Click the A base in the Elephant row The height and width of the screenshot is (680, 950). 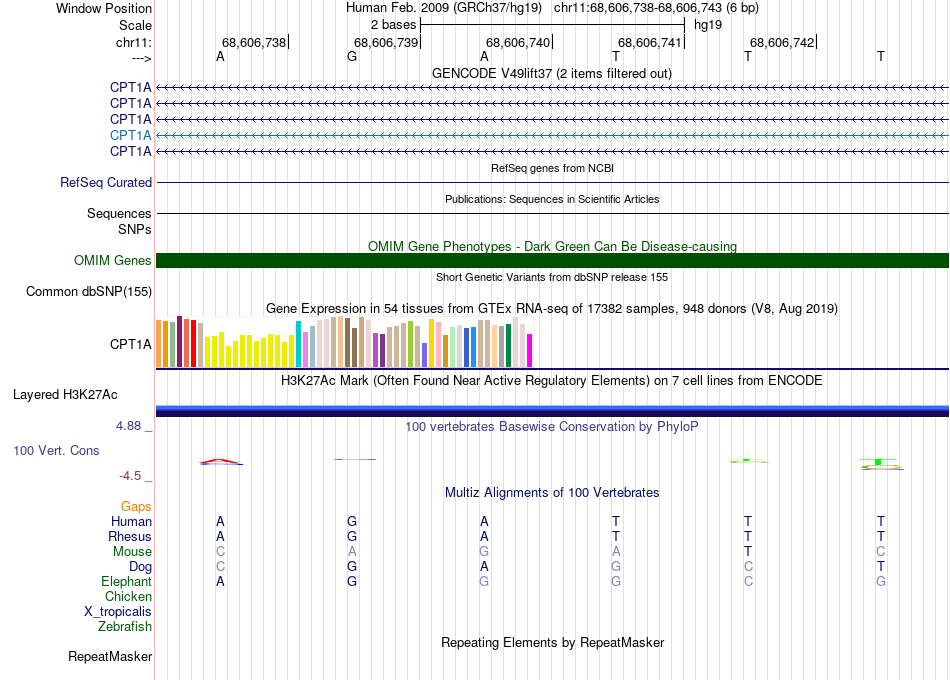[x=221, y=581]
